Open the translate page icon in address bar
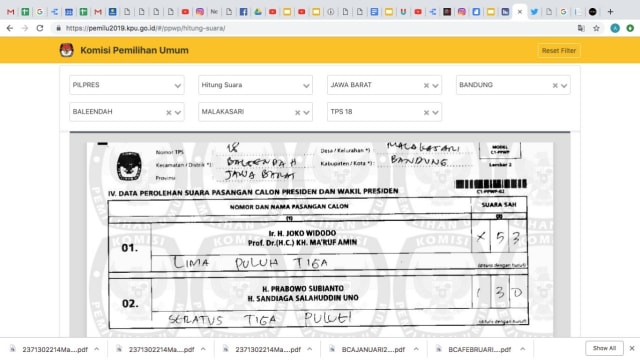Viewport: 640px width, 360px height. (x=581, y=28)
